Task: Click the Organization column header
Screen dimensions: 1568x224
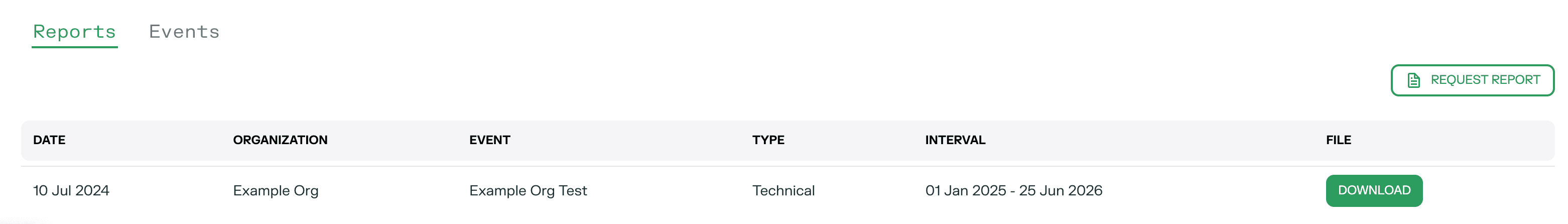Action: pyautogui.click(x=280, y=140)
